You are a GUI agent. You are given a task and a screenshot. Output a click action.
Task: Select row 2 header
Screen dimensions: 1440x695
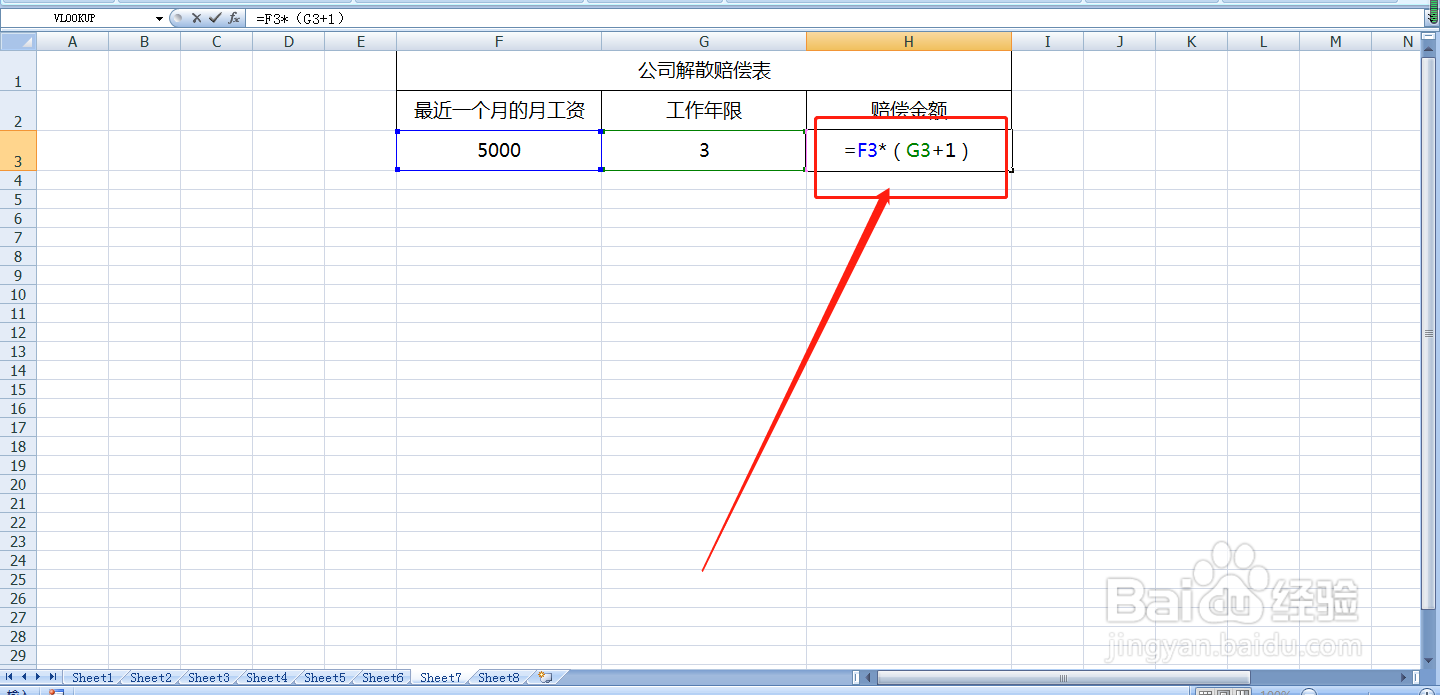(x=18, y=111)
